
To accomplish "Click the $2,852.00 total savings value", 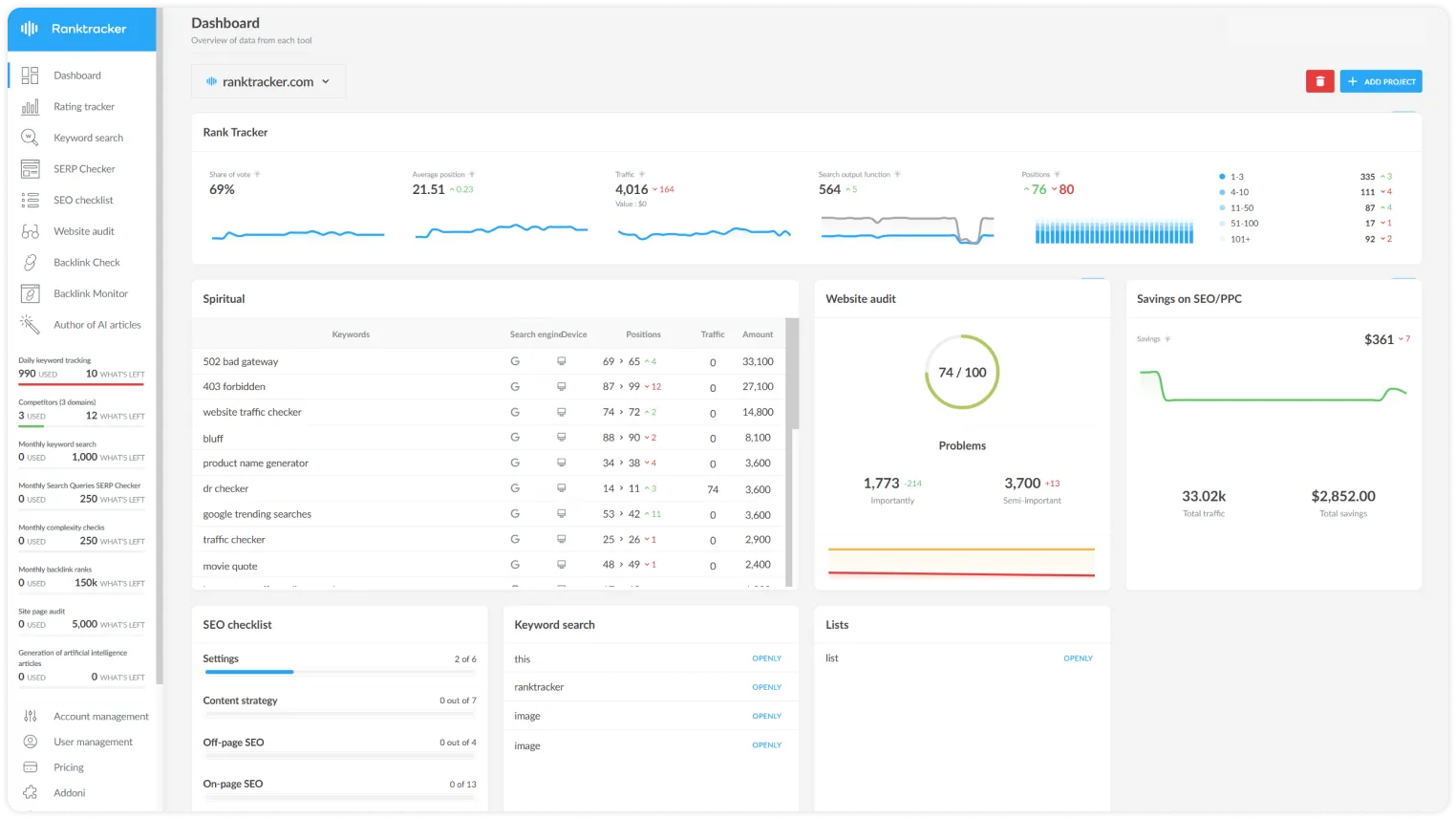I will click(1343, 496).
